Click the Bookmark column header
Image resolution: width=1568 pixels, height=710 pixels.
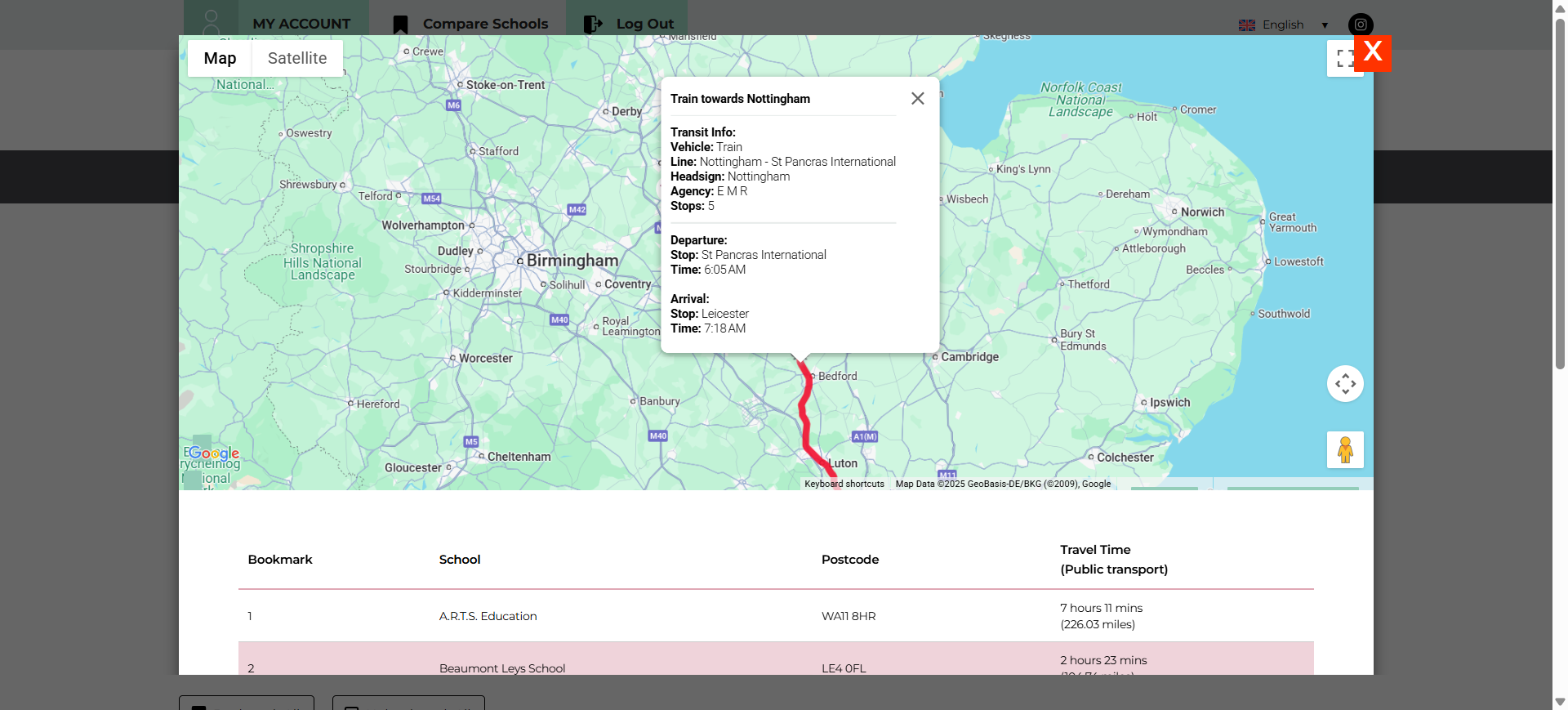coord(280,560)
